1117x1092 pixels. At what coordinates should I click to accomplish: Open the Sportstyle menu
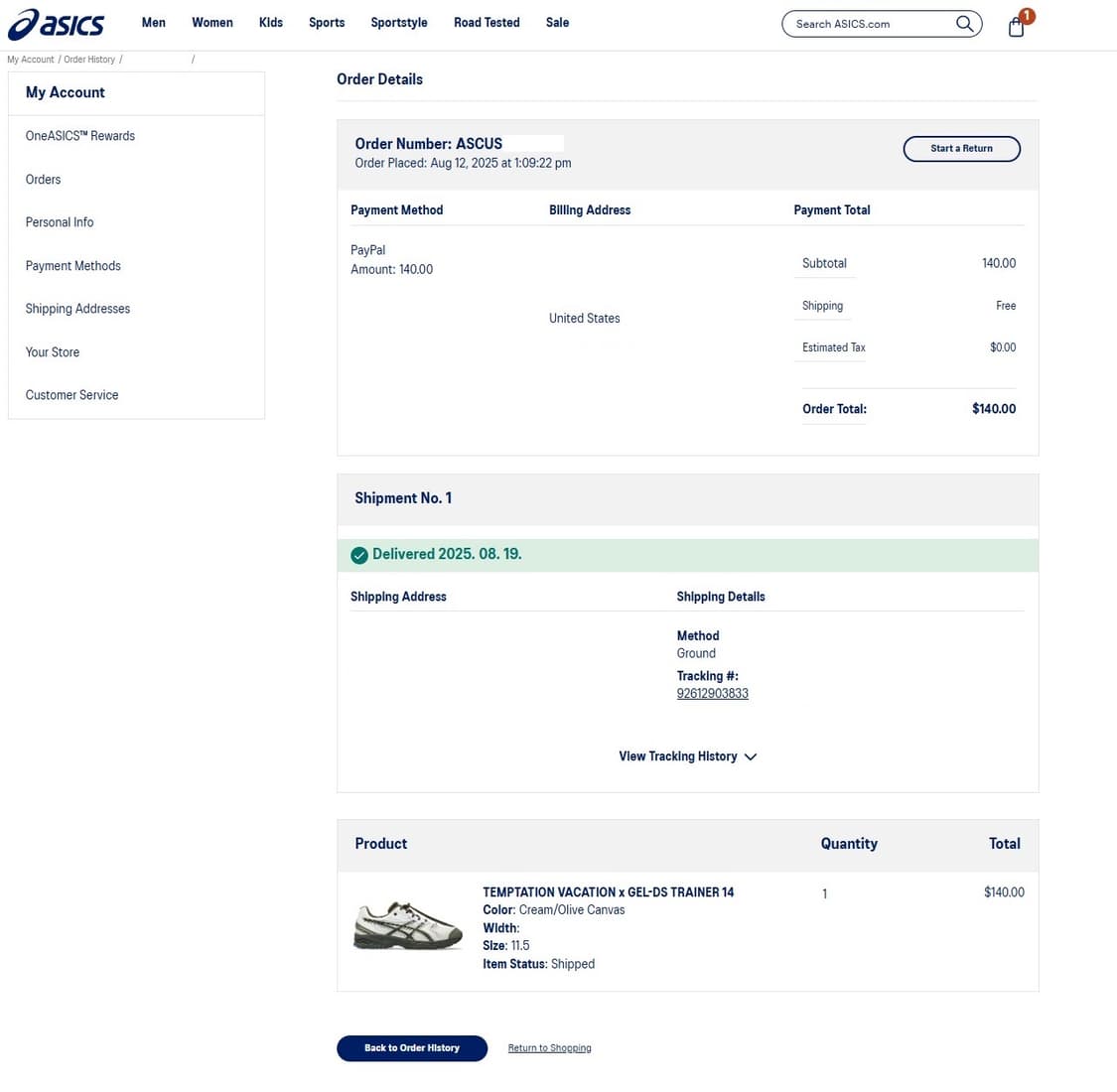tap(399, 23)
